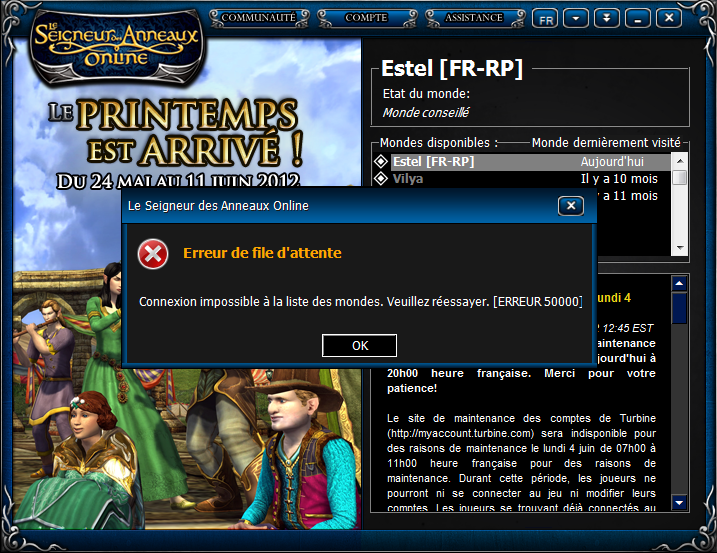Screen dimensions: 717x553
Task: Click the 'Il y a 10 mois' text
Action: [x=619, y=179]
